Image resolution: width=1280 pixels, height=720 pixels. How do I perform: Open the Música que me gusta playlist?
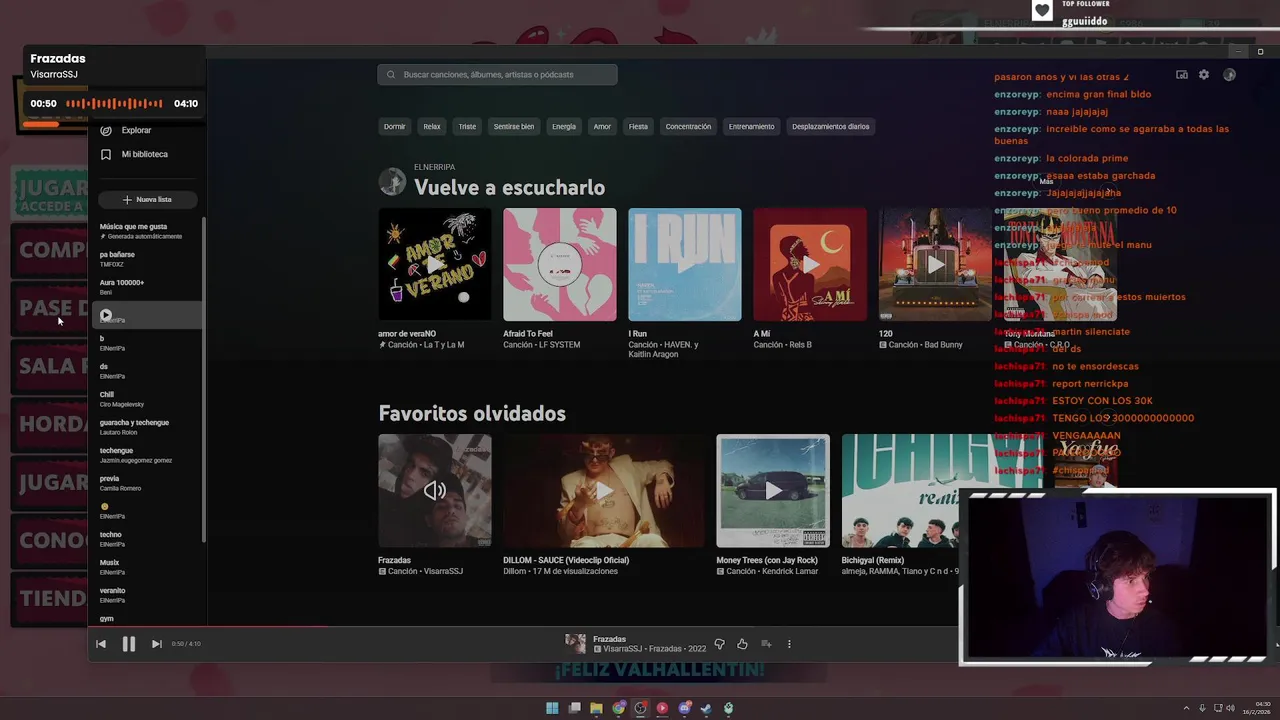click(147, 231)
